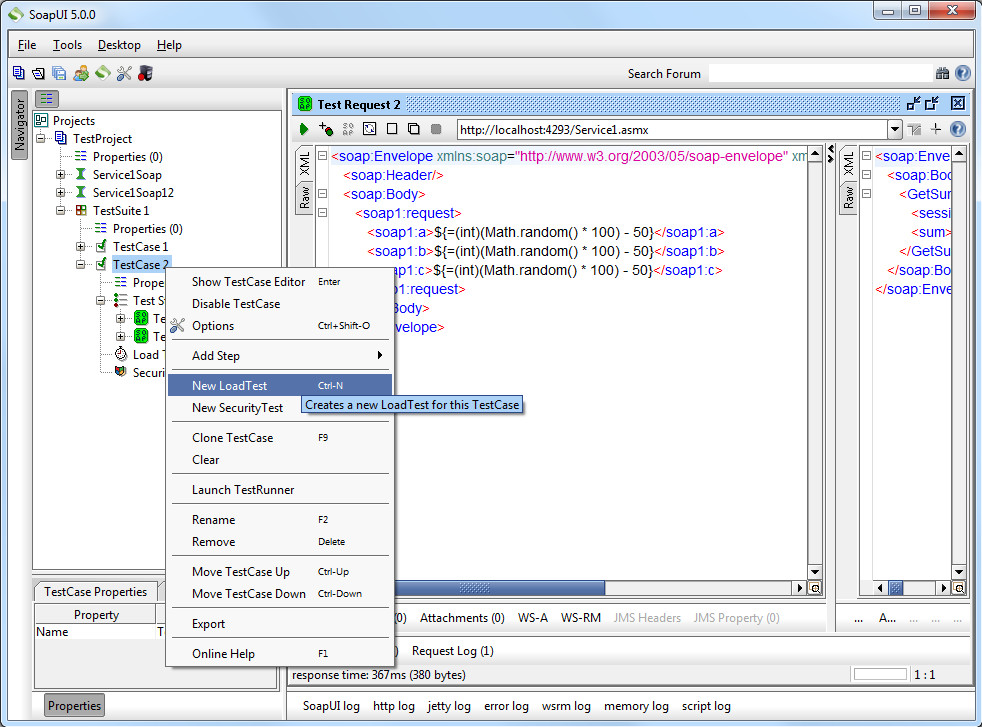Collapse the Test Steps tree node
The width and height of the screenshot is (982, 727).
101,301
